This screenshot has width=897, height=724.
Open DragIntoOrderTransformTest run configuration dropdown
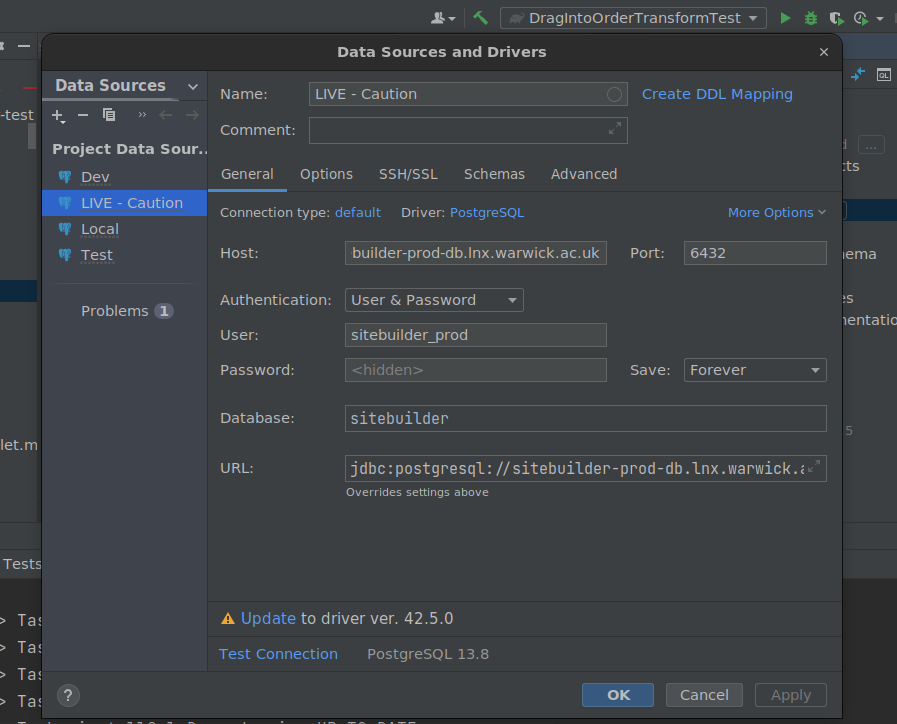(x=633, y=18)
